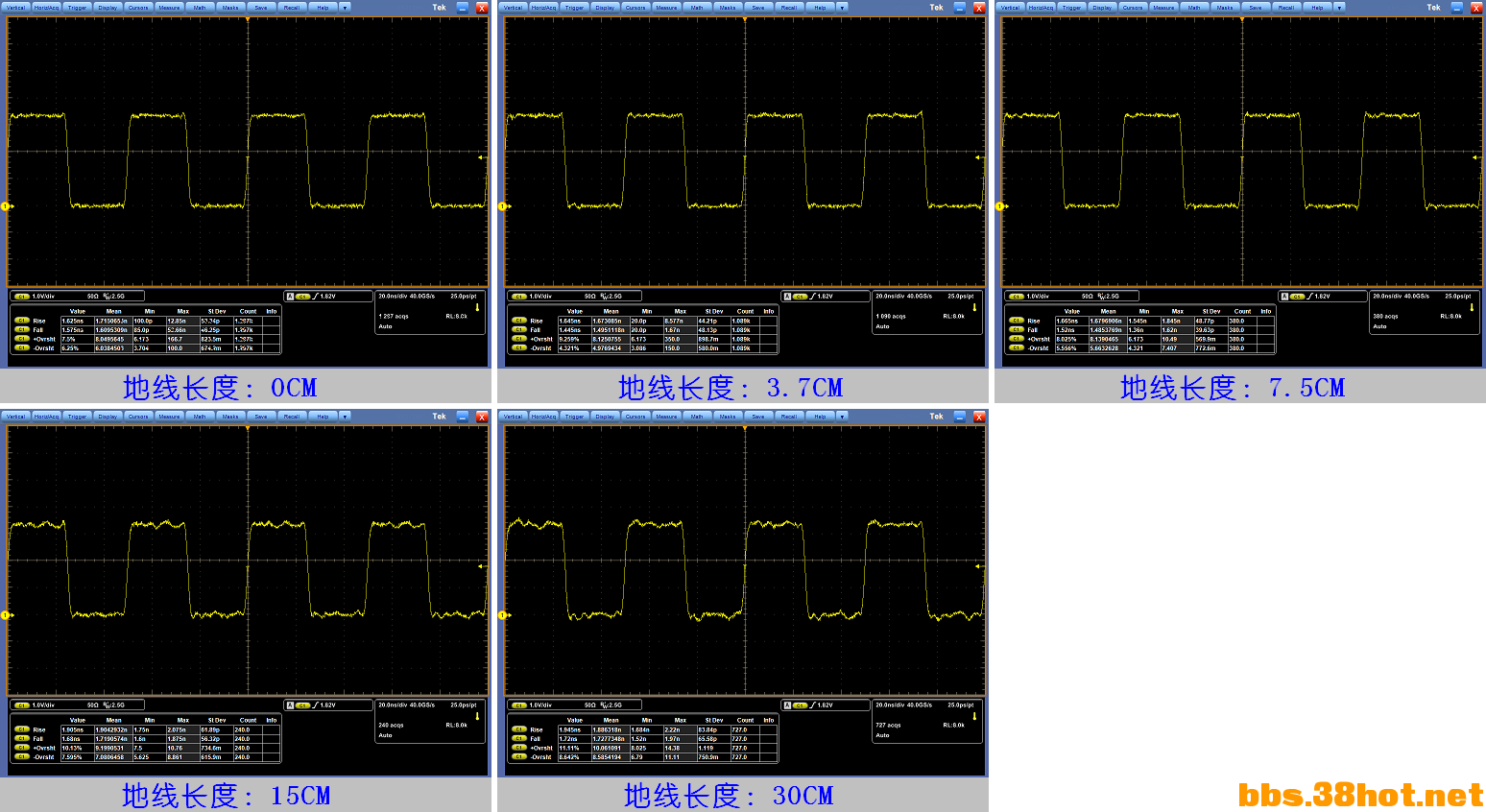1486x812 pixels.
Task: Open the Horiz/Acq menu in the 0CM panel
Action: (x=47, y=8)
